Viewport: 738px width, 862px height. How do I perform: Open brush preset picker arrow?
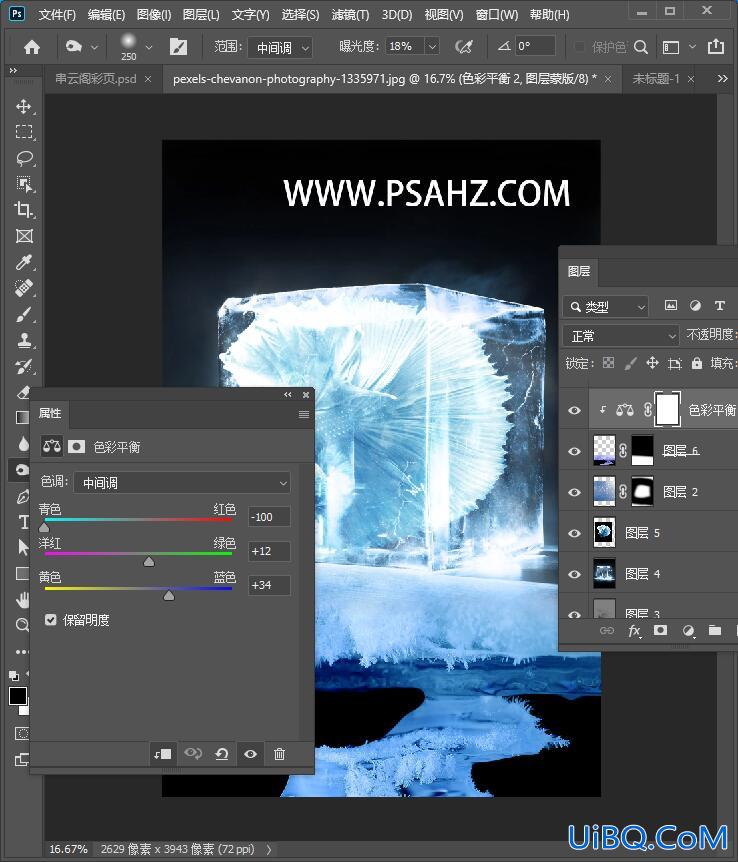(x=149, y=47)
